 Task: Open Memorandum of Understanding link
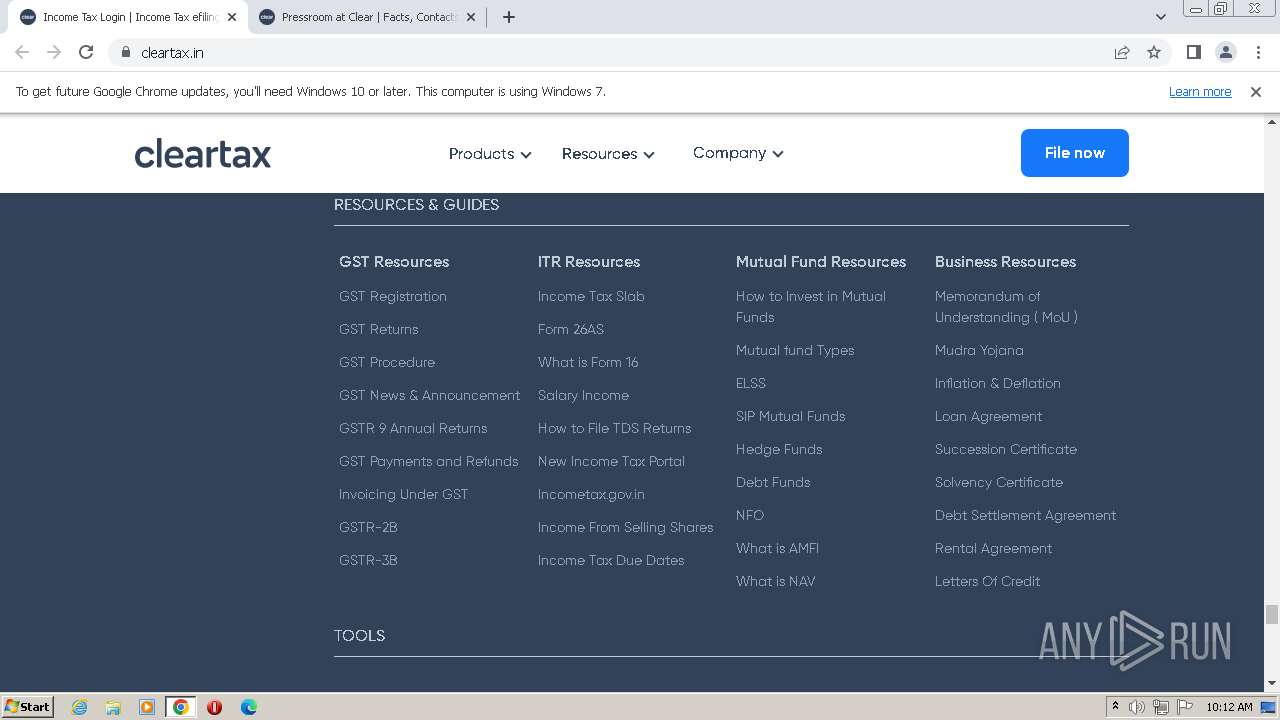point(1006,306)
